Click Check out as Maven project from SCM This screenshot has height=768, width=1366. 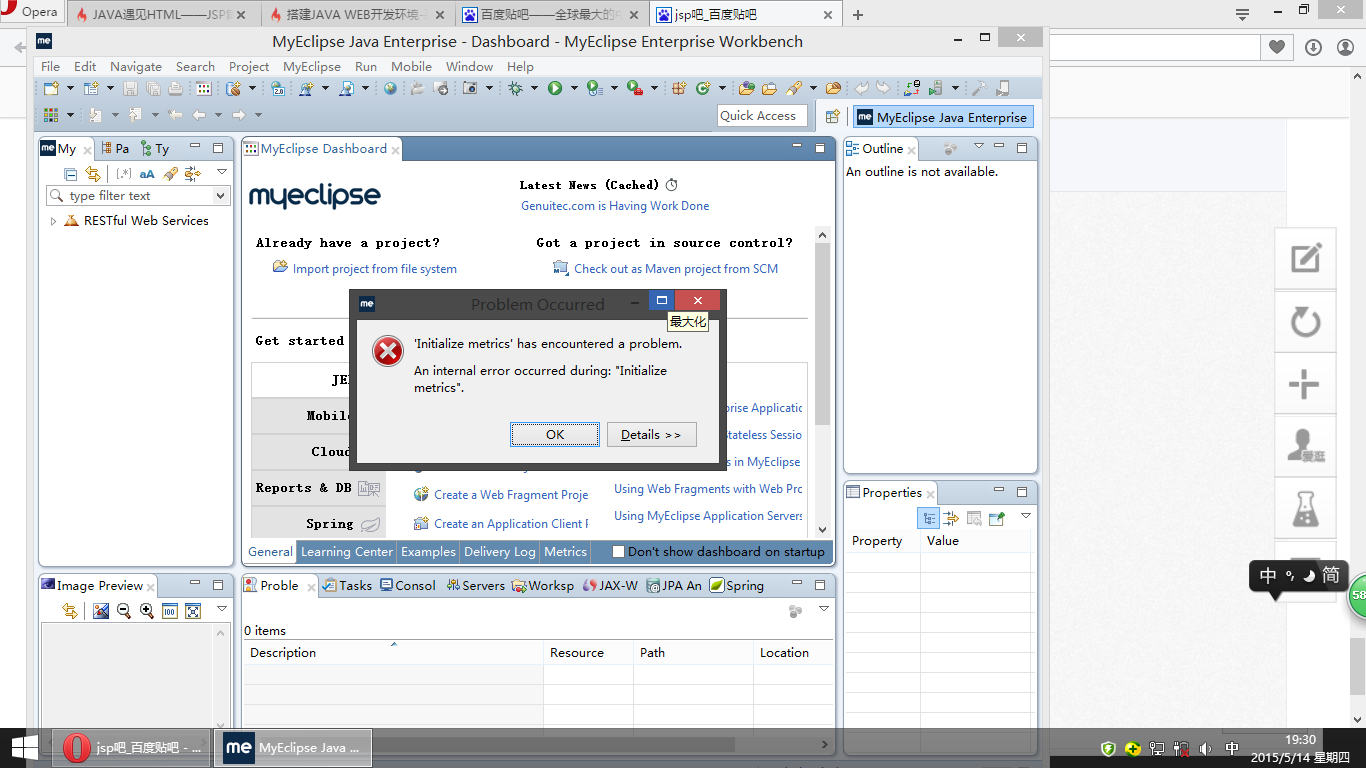676,269
